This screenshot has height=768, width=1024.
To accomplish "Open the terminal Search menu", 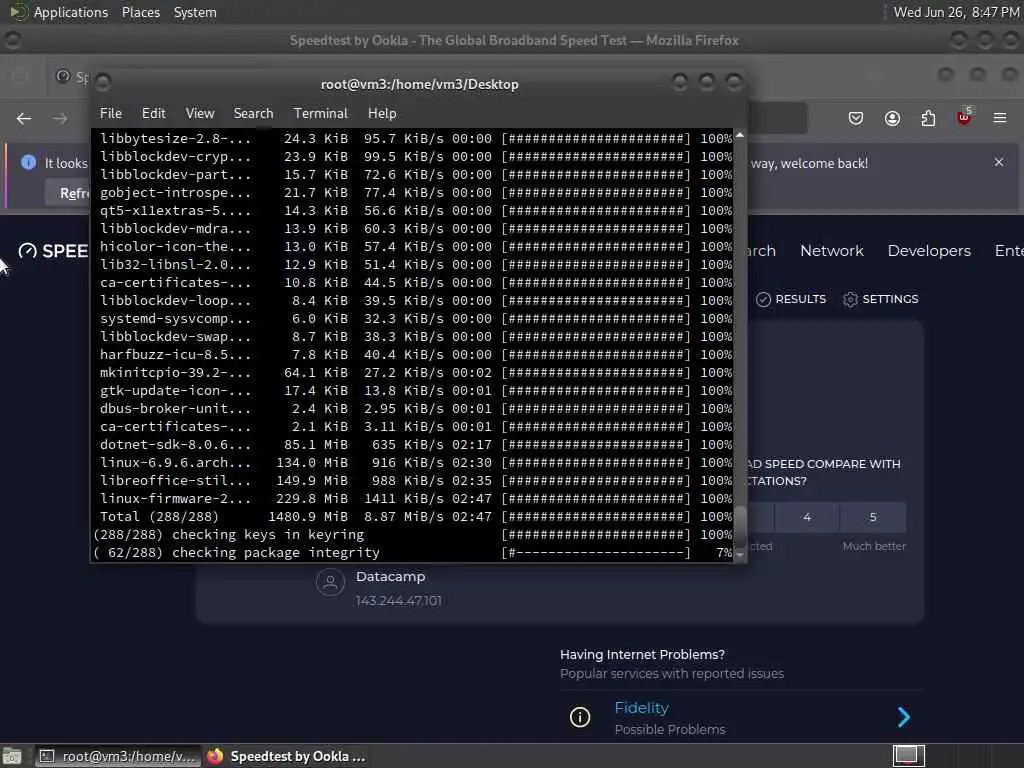I will pos(253,113).
